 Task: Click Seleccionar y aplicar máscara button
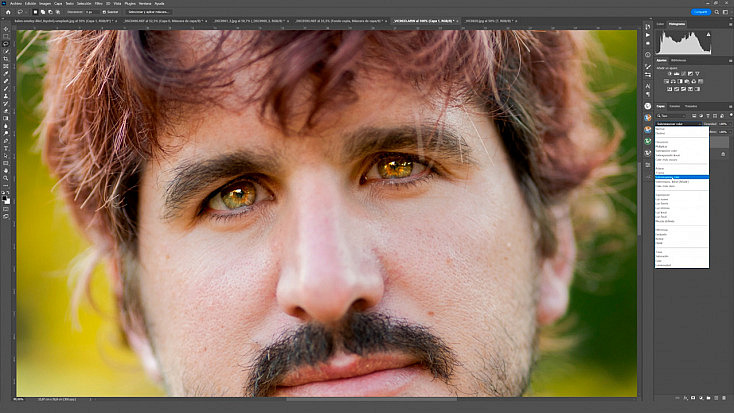point(148,12)
